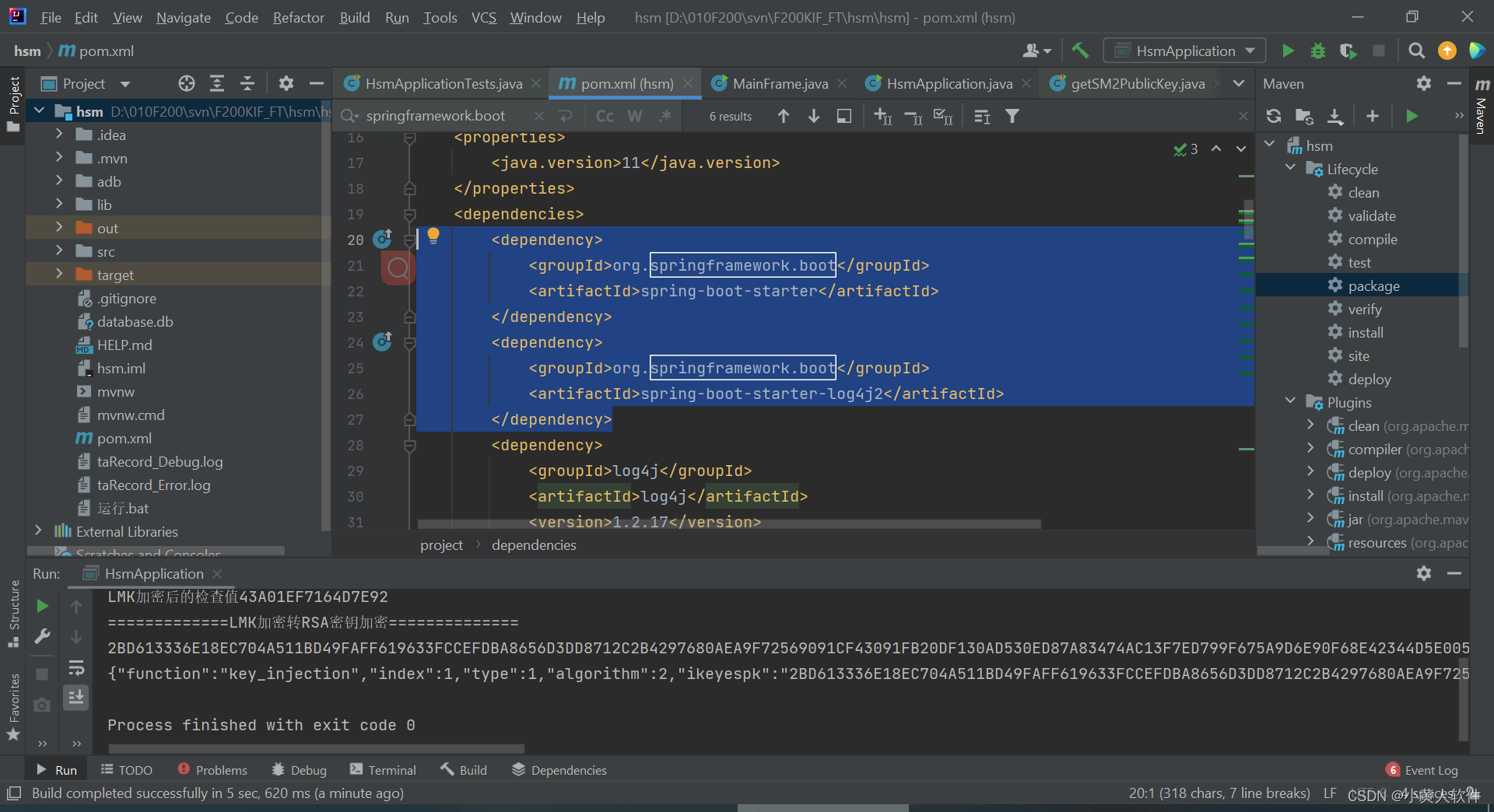Open Maven panel settings gear

pyautogui.click(x=1424, y=83)
